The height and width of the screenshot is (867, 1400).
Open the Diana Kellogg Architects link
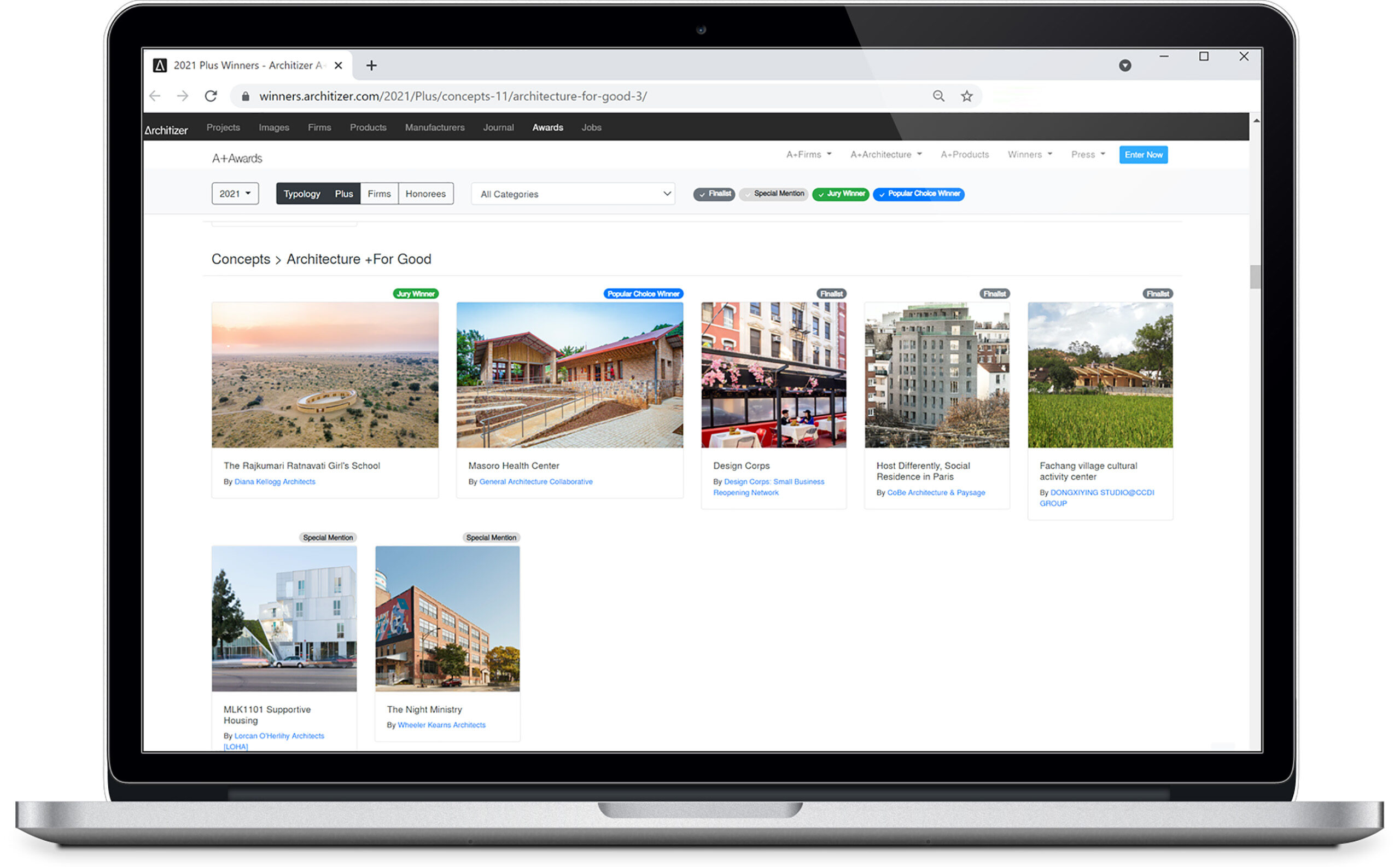pos(275,482)
